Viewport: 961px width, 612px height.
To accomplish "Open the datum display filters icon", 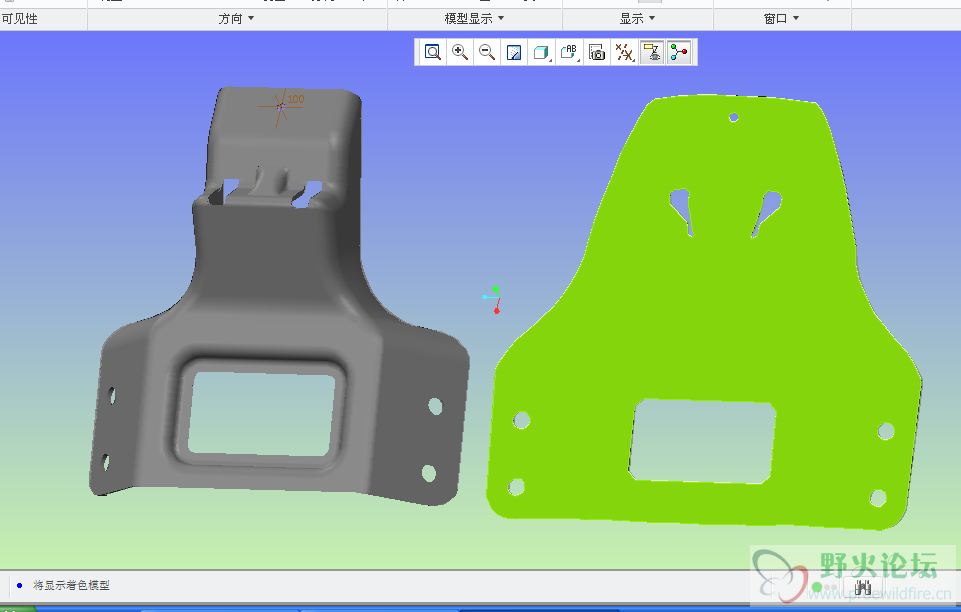I will 625,52.
